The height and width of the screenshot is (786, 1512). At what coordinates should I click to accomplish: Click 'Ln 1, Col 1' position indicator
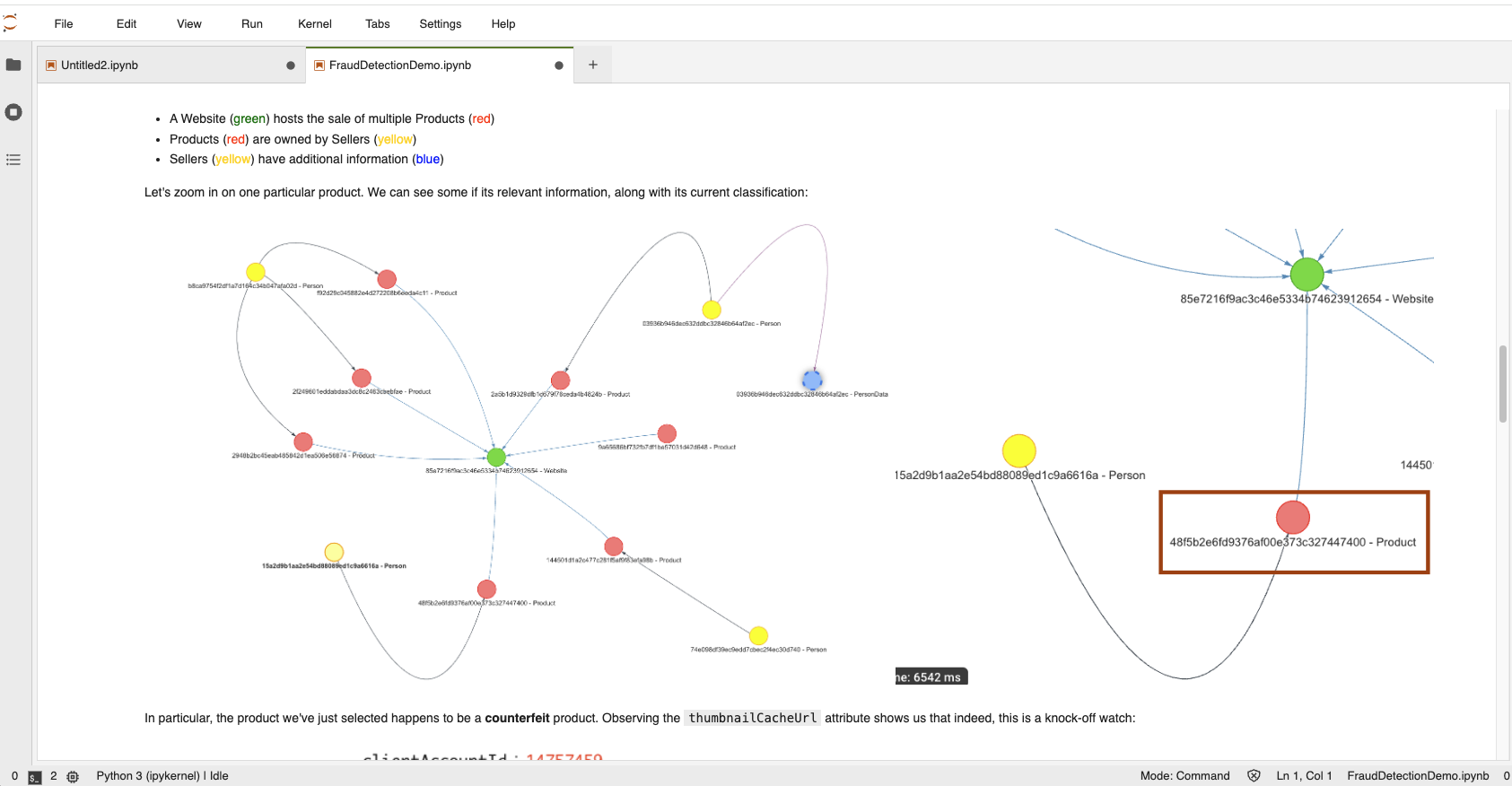[x=1304, y=776]
